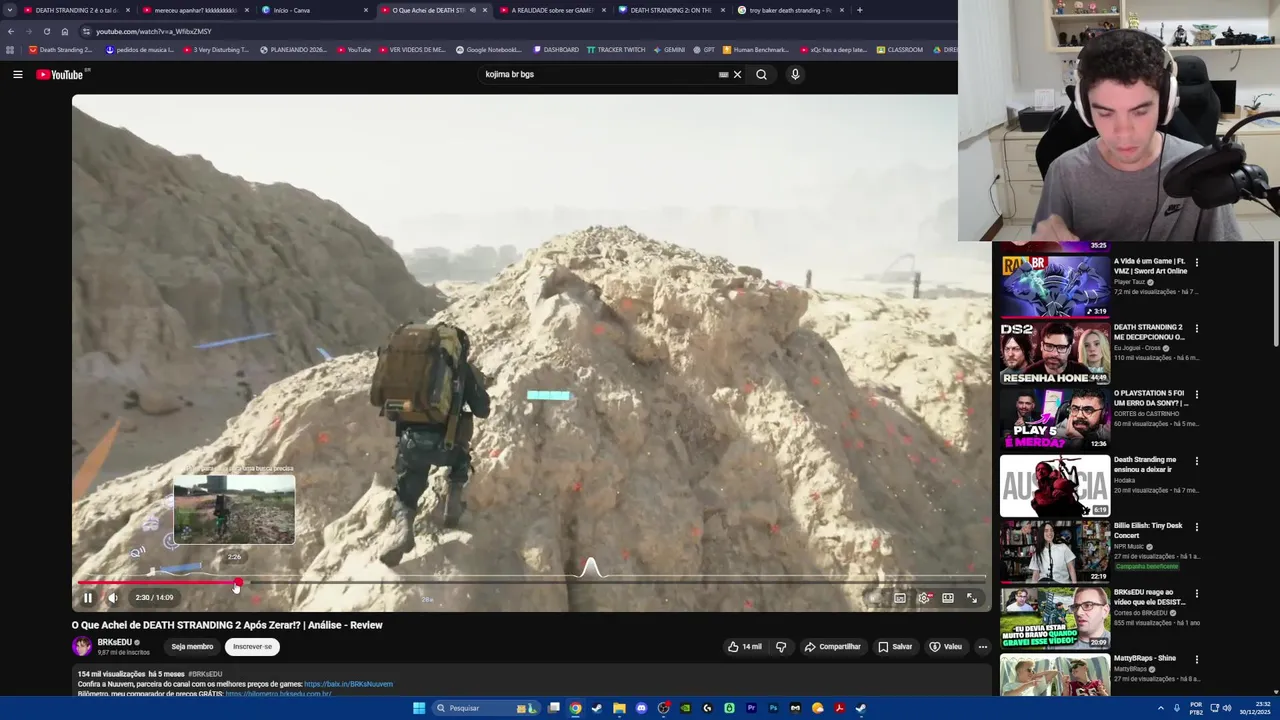Switch to the 'DEATH STRANDING 2 é o tal' tab
The width and height of the screenshot is (1280, 720).
click(77, 10)
